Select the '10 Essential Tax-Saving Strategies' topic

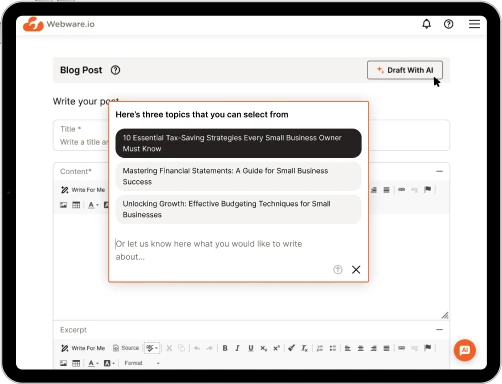pos(238,143)
